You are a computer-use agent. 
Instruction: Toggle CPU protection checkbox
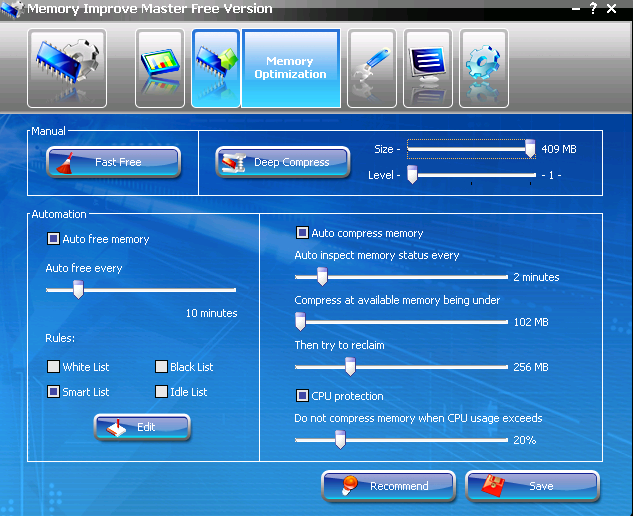pyautogui.click(x=302, y=396)
